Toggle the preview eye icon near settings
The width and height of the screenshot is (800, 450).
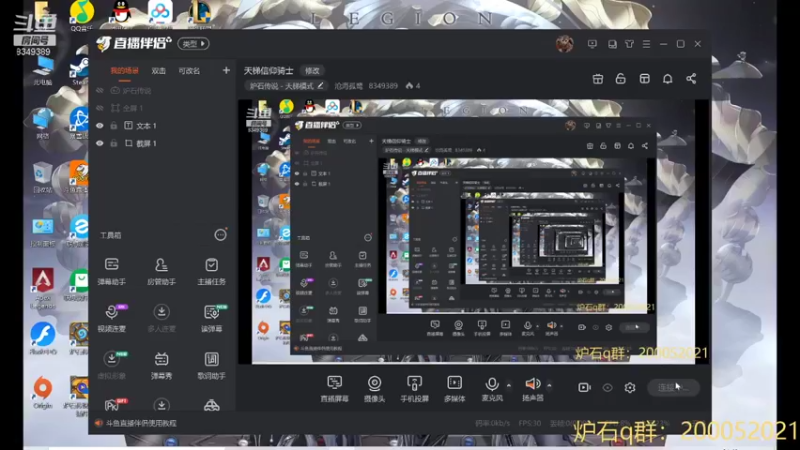click(x=607, y=388)
